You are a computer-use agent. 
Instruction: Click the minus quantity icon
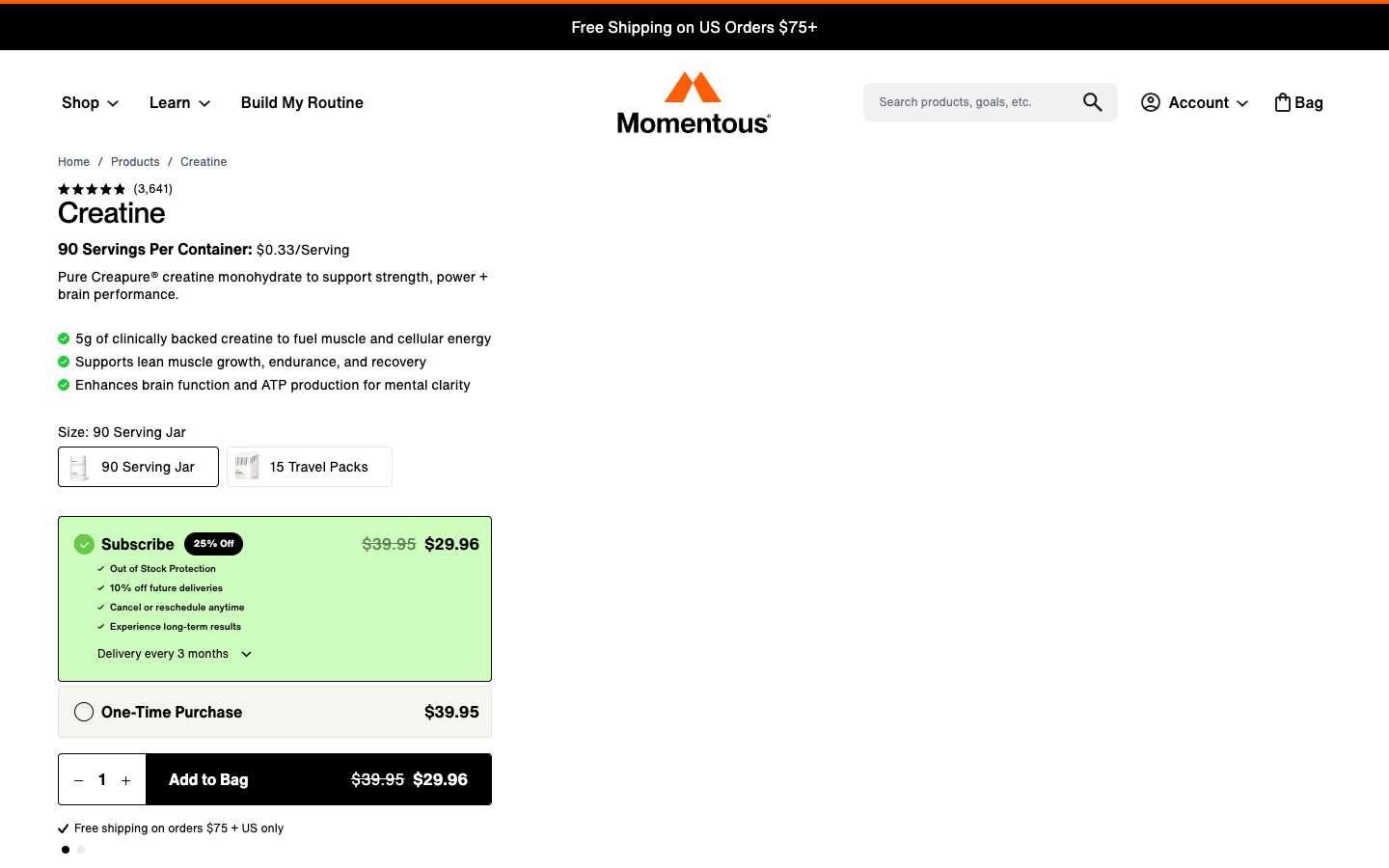79,780
